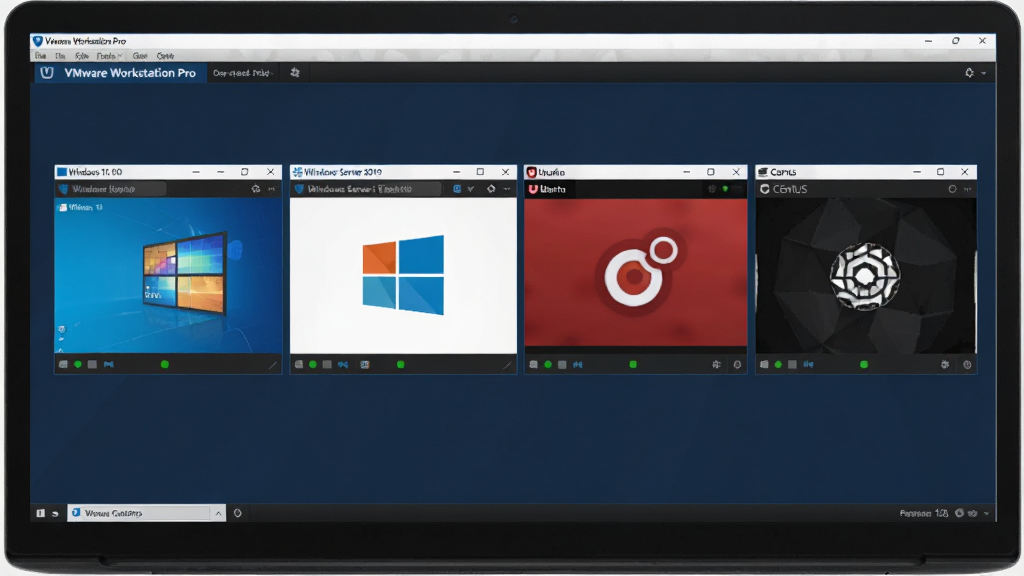Click the gear icon in the Windows Server VM toolbar

click(x=491, y=189)
